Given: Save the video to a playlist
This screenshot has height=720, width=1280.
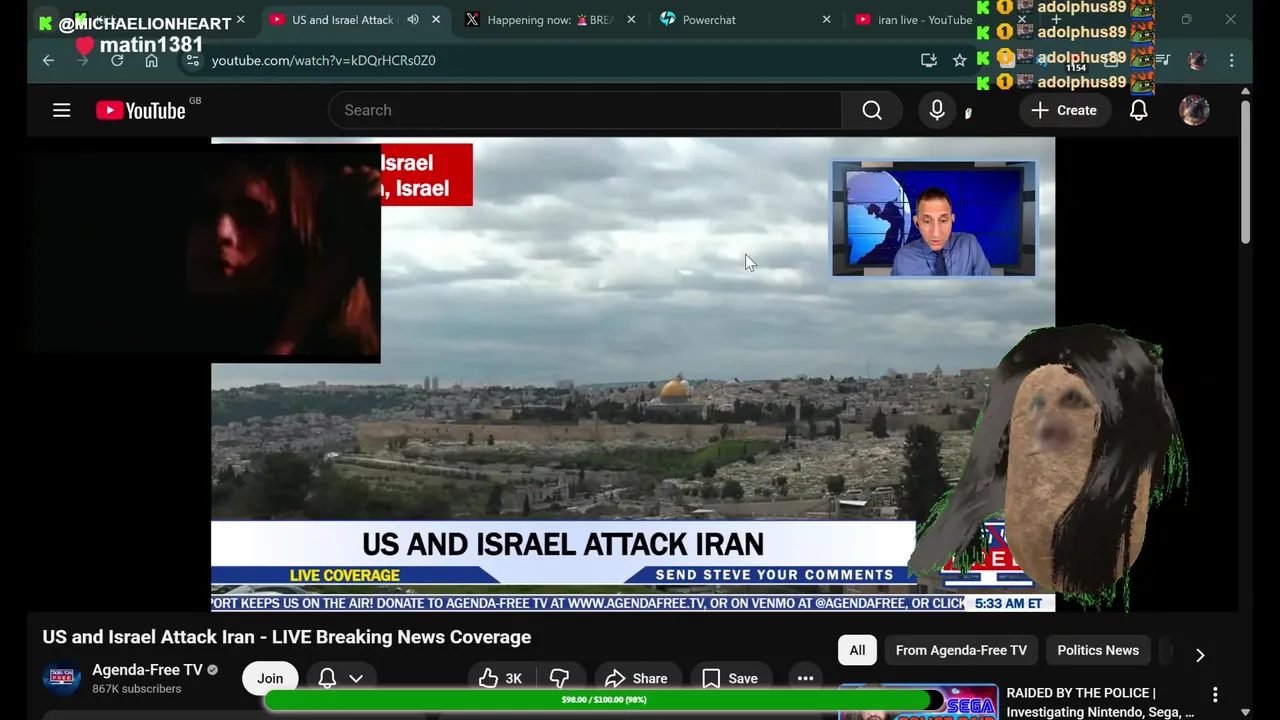Looking at the screenshot, I should coord(730,678).
